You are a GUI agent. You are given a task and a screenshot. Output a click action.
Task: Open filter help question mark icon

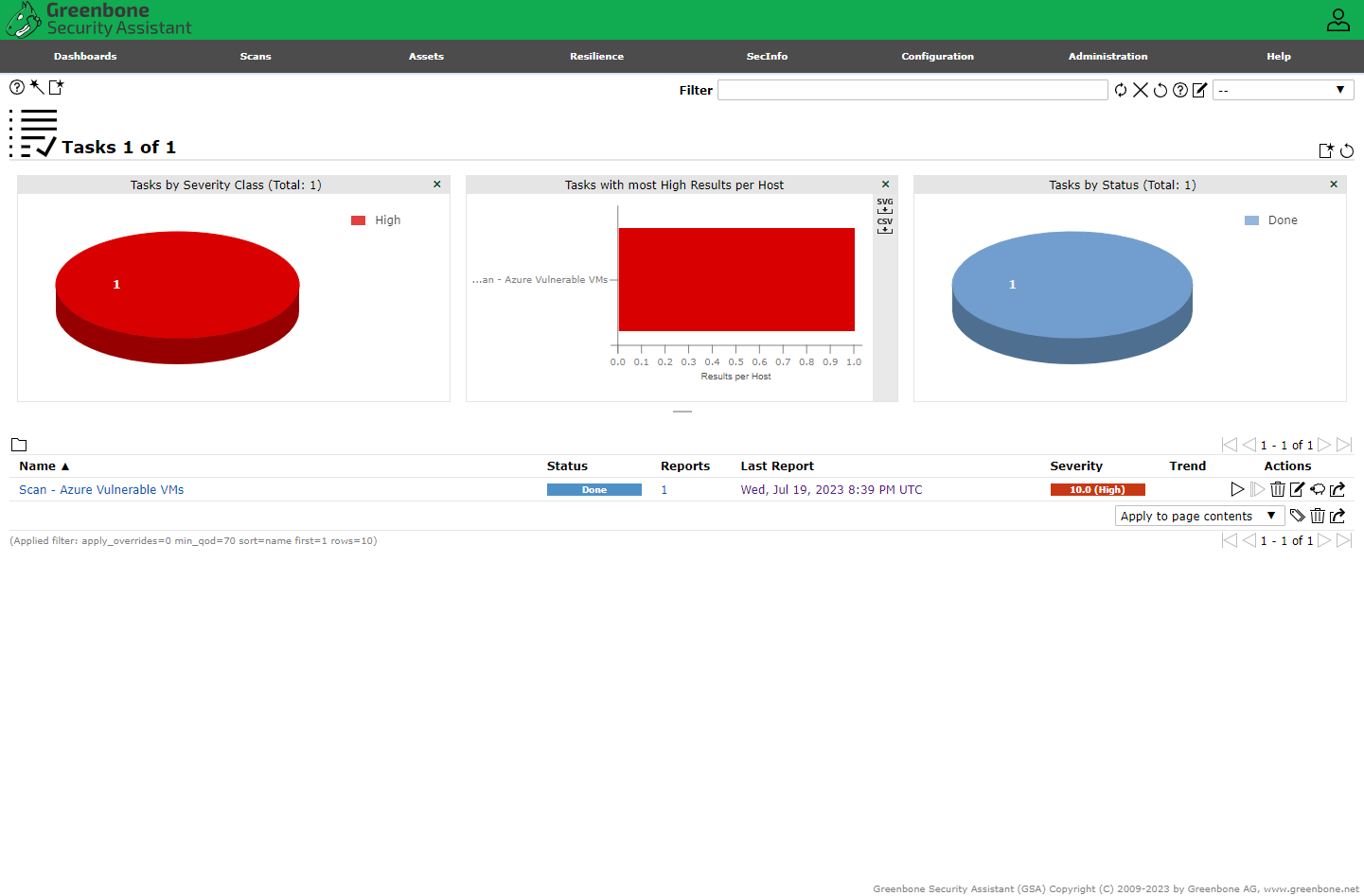(x=1180, y=90)
